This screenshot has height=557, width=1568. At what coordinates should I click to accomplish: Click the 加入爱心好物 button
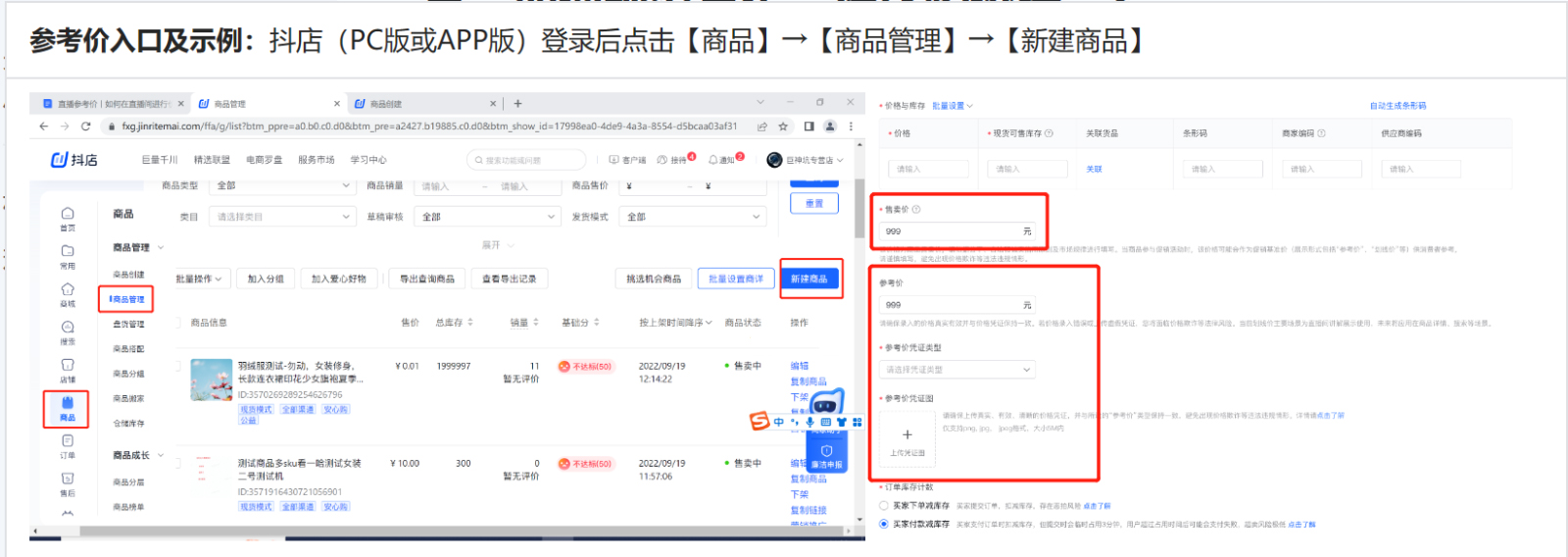pyautogui.click(x=339, y=279)
